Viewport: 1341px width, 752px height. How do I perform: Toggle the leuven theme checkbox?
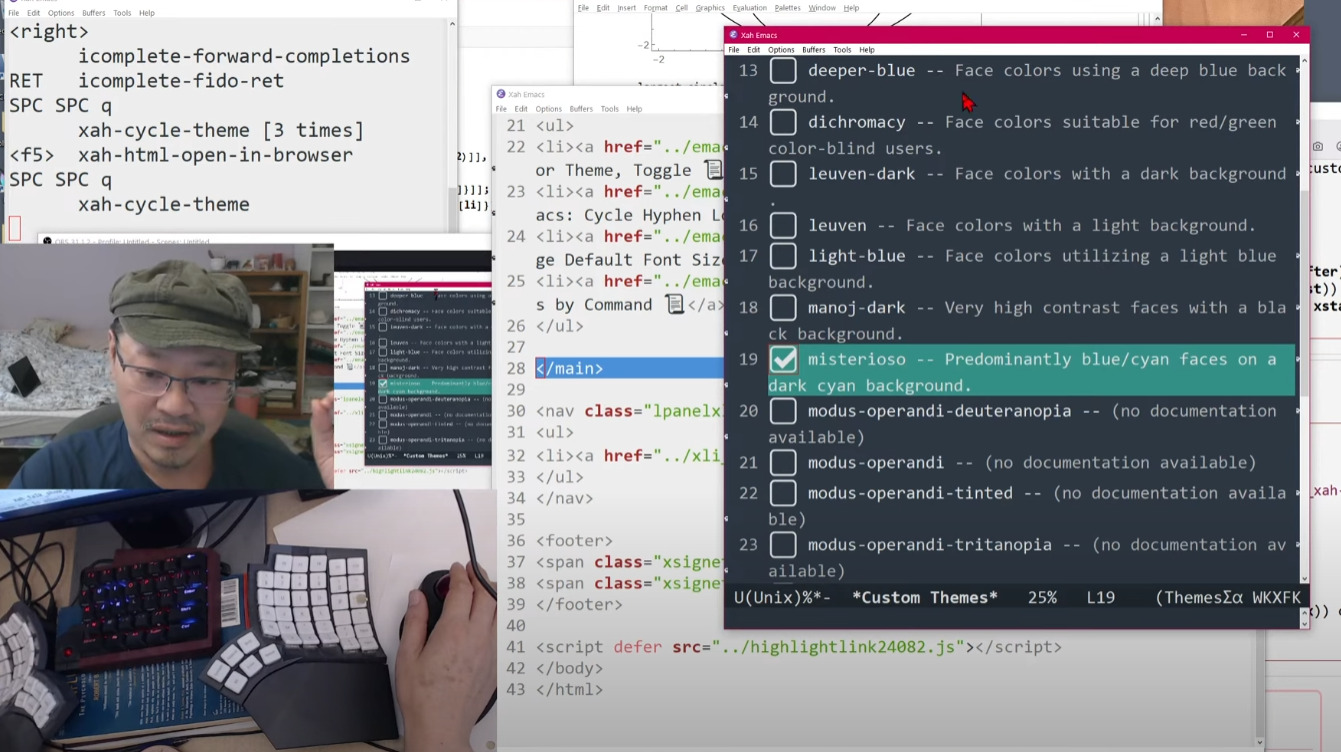pyautogui.click(x=783, y=225)
